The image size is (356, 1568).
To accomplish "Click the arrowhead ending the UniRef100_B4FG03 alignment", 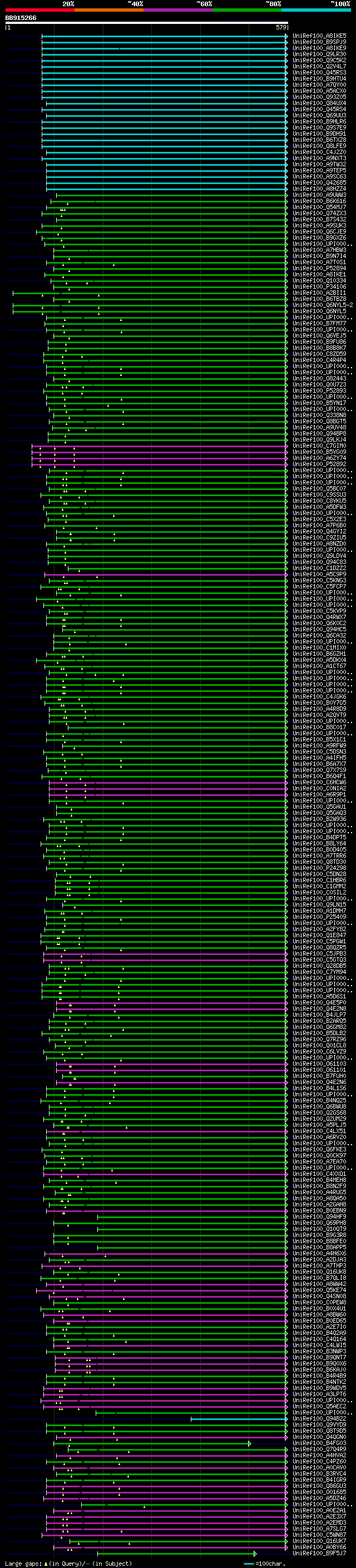I will pyautogui.click(x=250, y=1444).
